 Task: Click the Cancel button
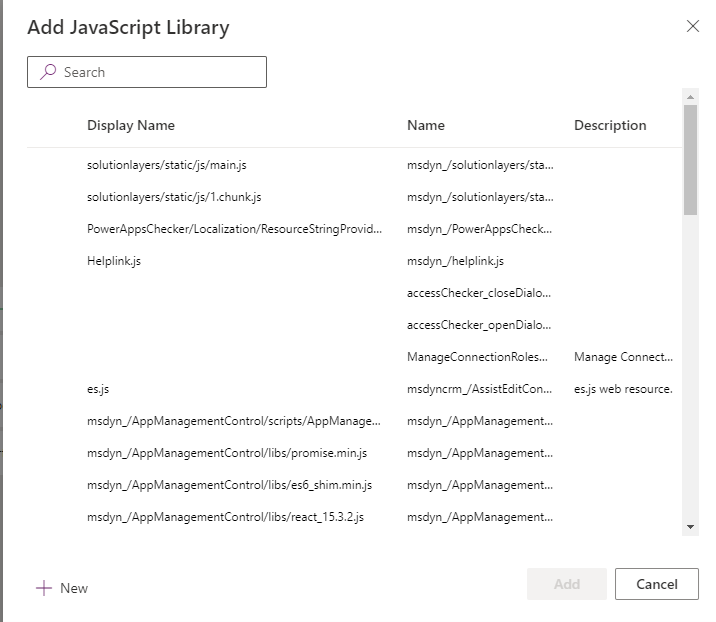[x=657, y=584]
